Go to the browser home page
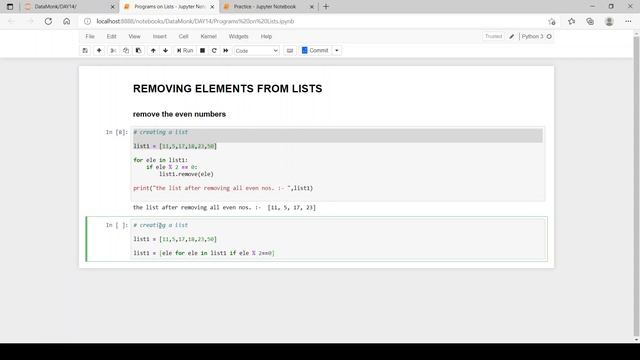The height and width of the screenshot is (360, 640). pyautogui.click(x=67, y=21)
